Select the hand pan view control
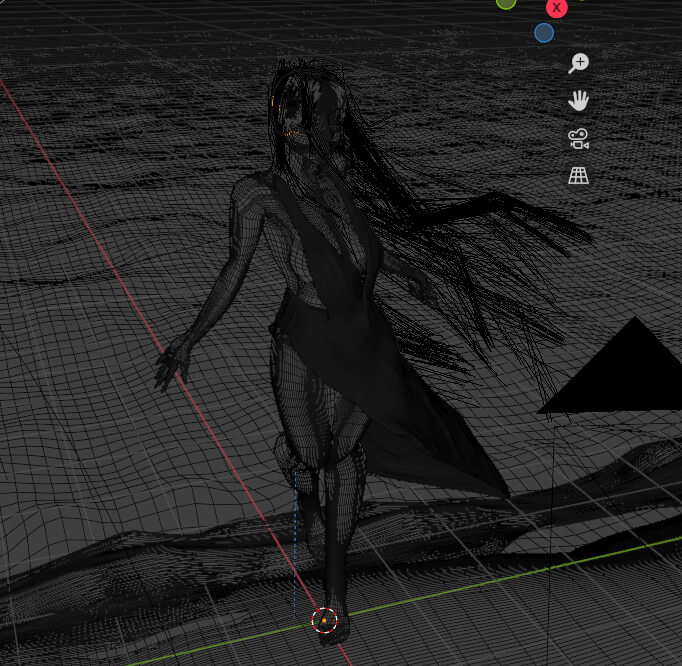This screenshot has width=682, height=666. pos(578,100)
